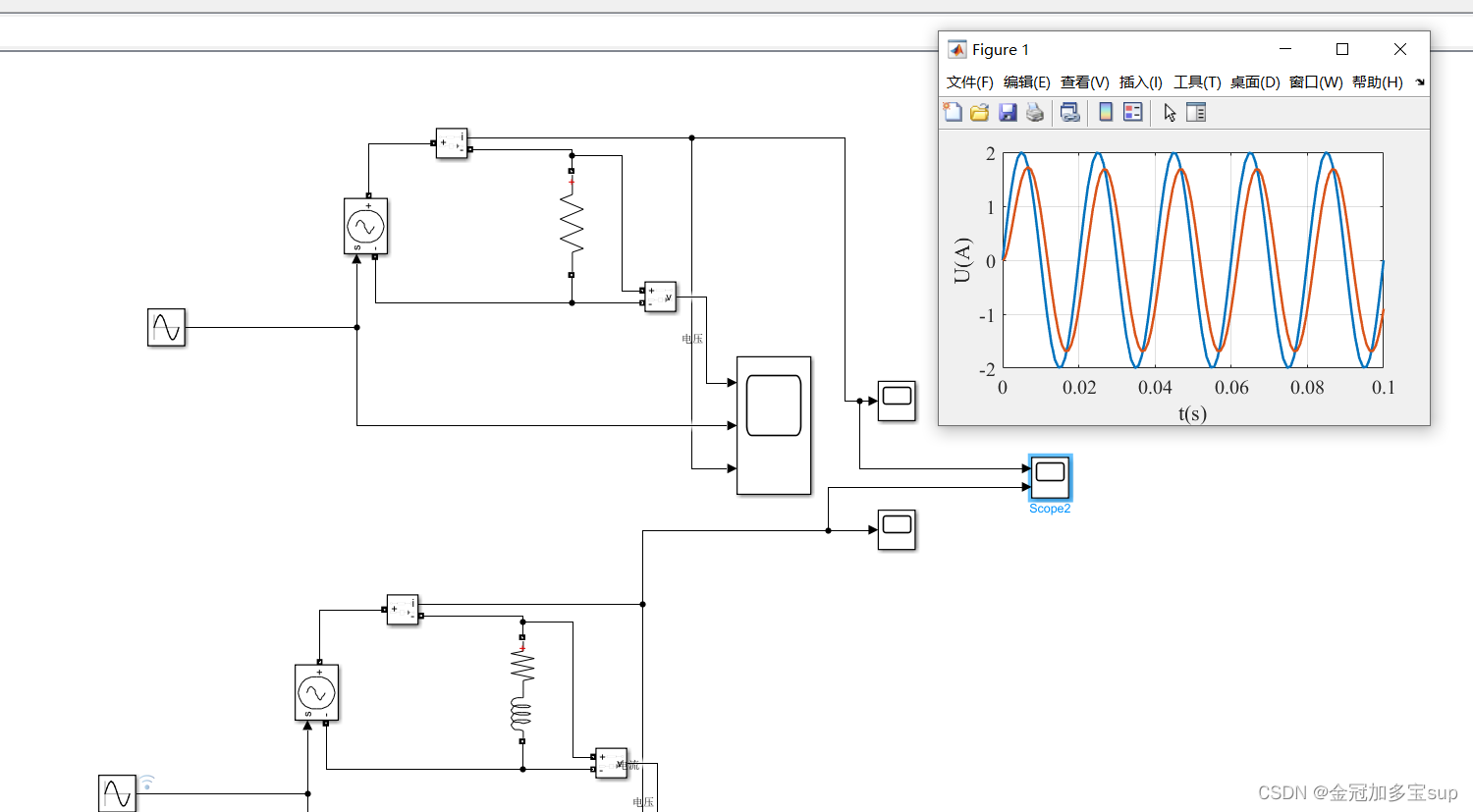Toggle the Property Inspector panel icon
This screenshot has height=812, width=1473.
point(1196,112)
